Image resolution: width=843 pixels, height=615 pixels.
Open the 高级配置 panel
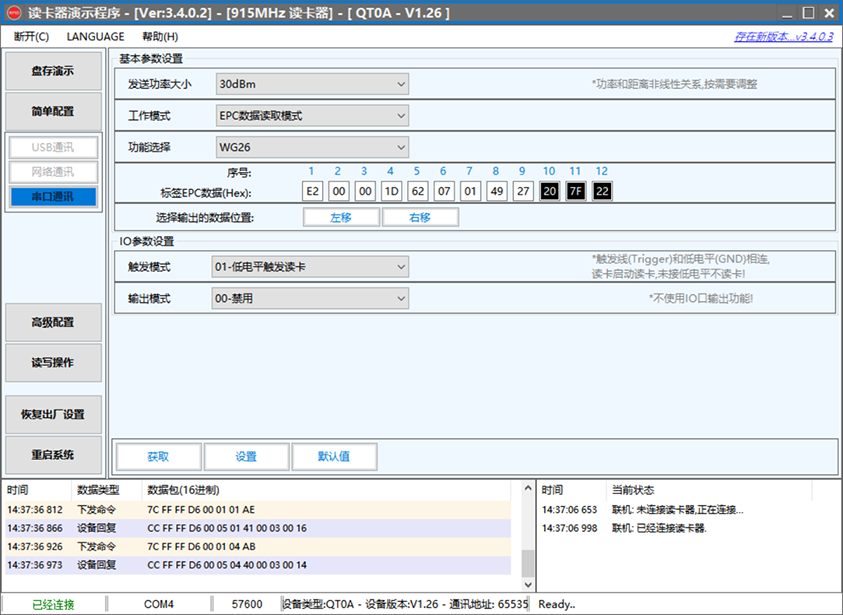coord(53,322)
